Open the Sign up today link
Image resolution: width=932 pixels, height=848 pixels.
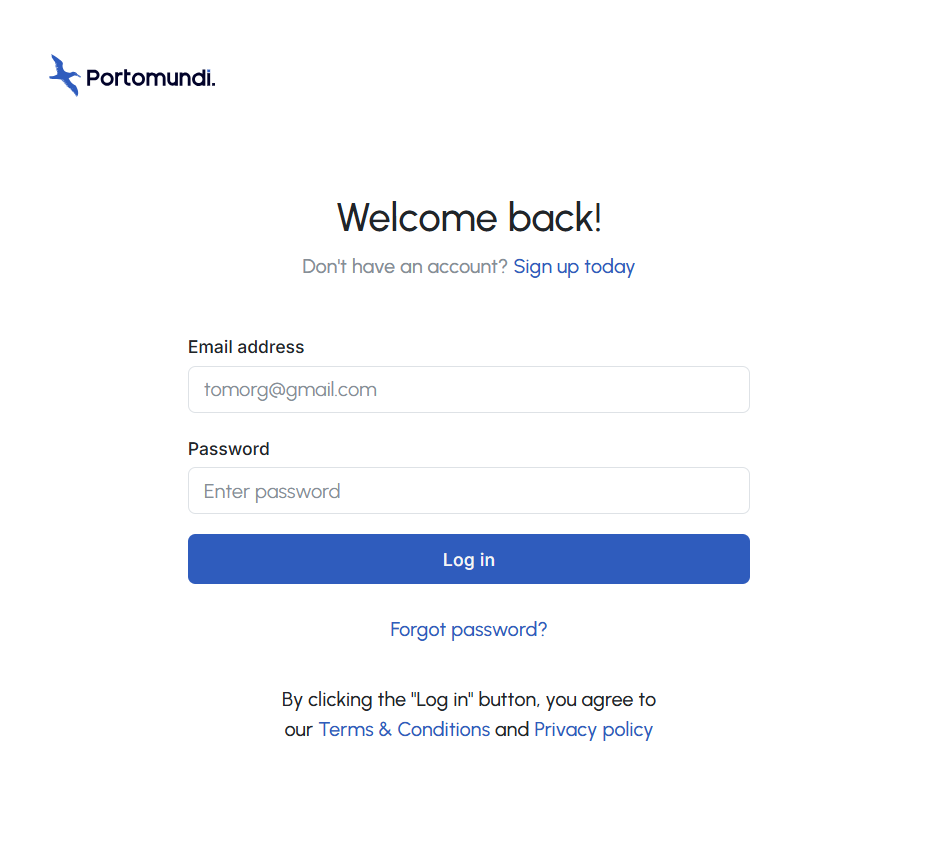click(574, 267)
